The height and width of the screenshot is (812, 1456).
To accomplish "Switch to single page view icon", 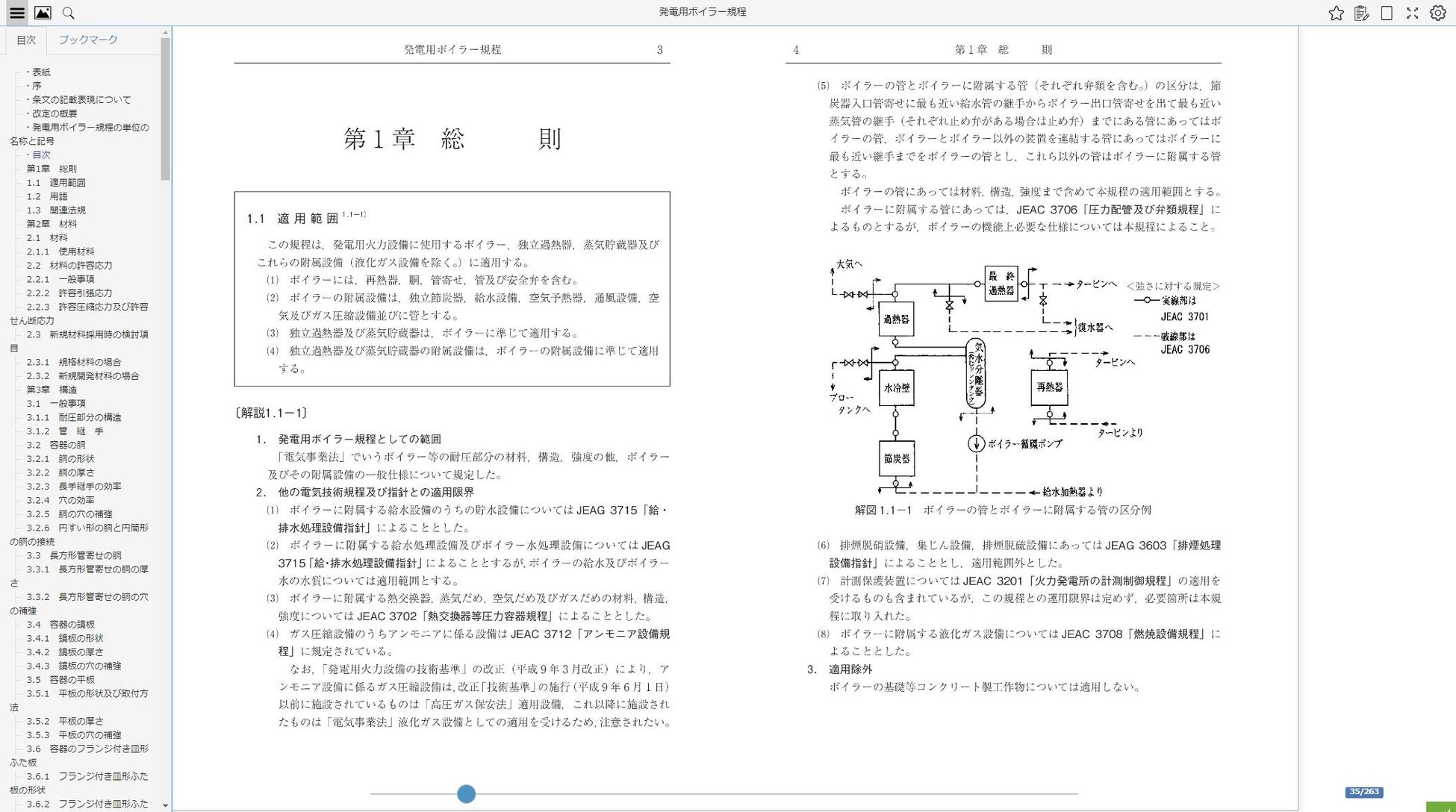I will point(1387,13).
